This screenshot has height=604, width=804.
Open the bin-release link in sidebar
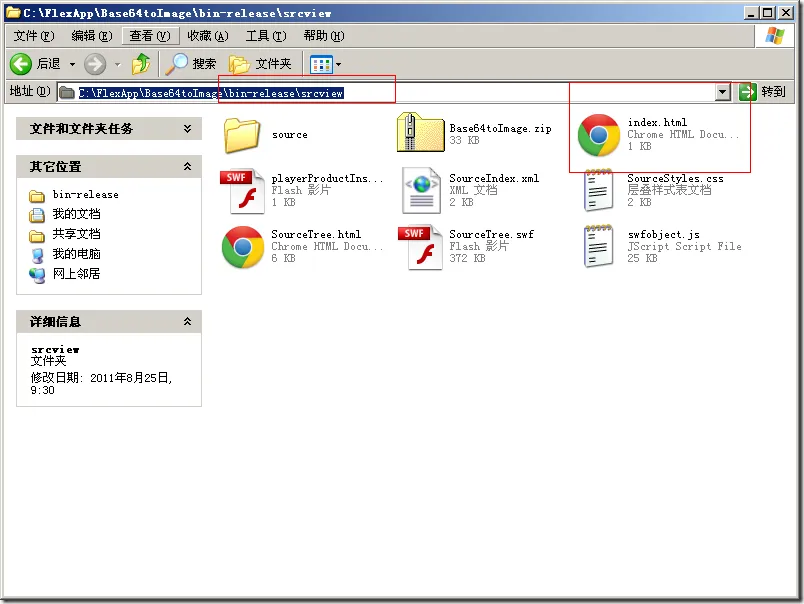point(86,195)
